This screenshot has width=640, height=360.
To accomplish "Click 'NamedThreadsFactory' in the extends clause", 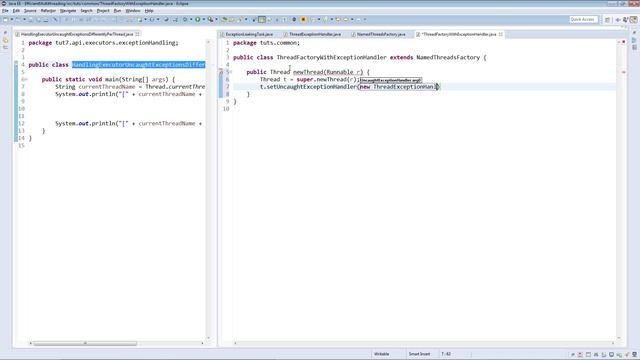I will [x=448, y=58].
